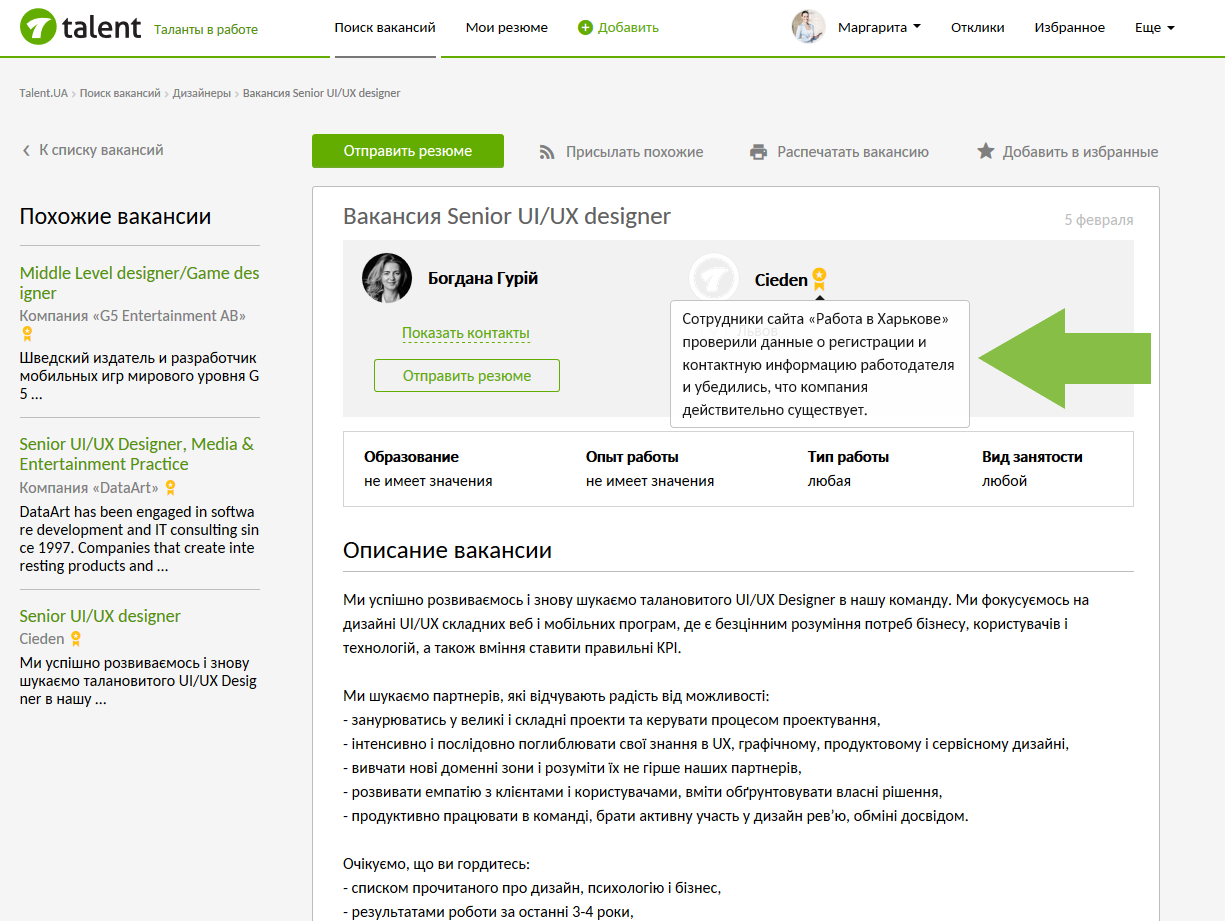Click the star icon for favorites

coord(986,151)
